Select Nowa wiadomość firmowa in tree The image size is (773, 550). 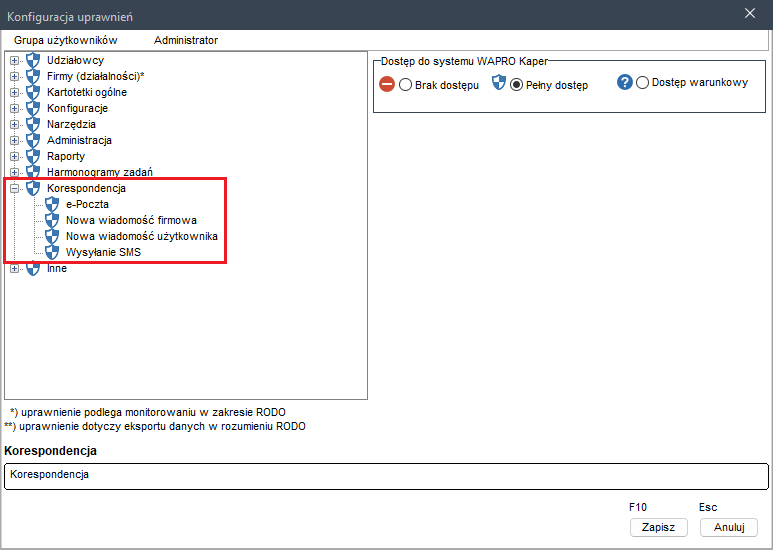point(131,220)
